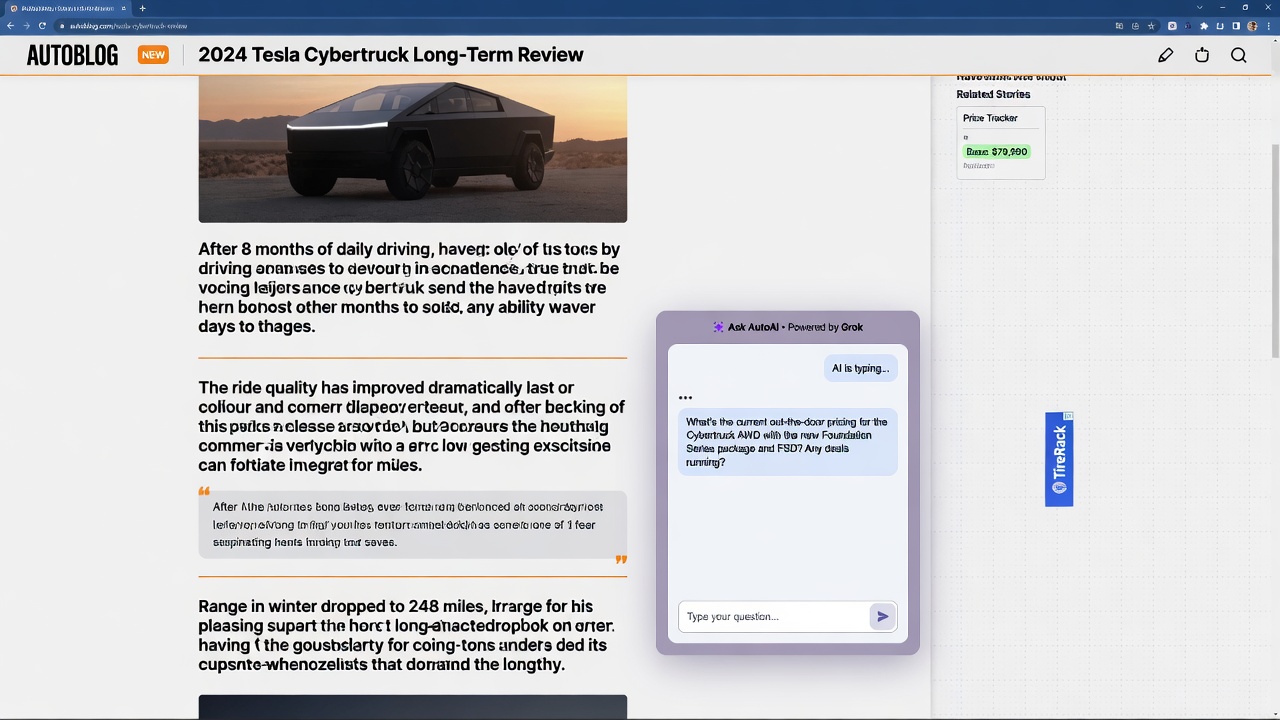The image size is (1280, 720).
Task: Send the chat message with arrow button
Action: coord(883,617)
